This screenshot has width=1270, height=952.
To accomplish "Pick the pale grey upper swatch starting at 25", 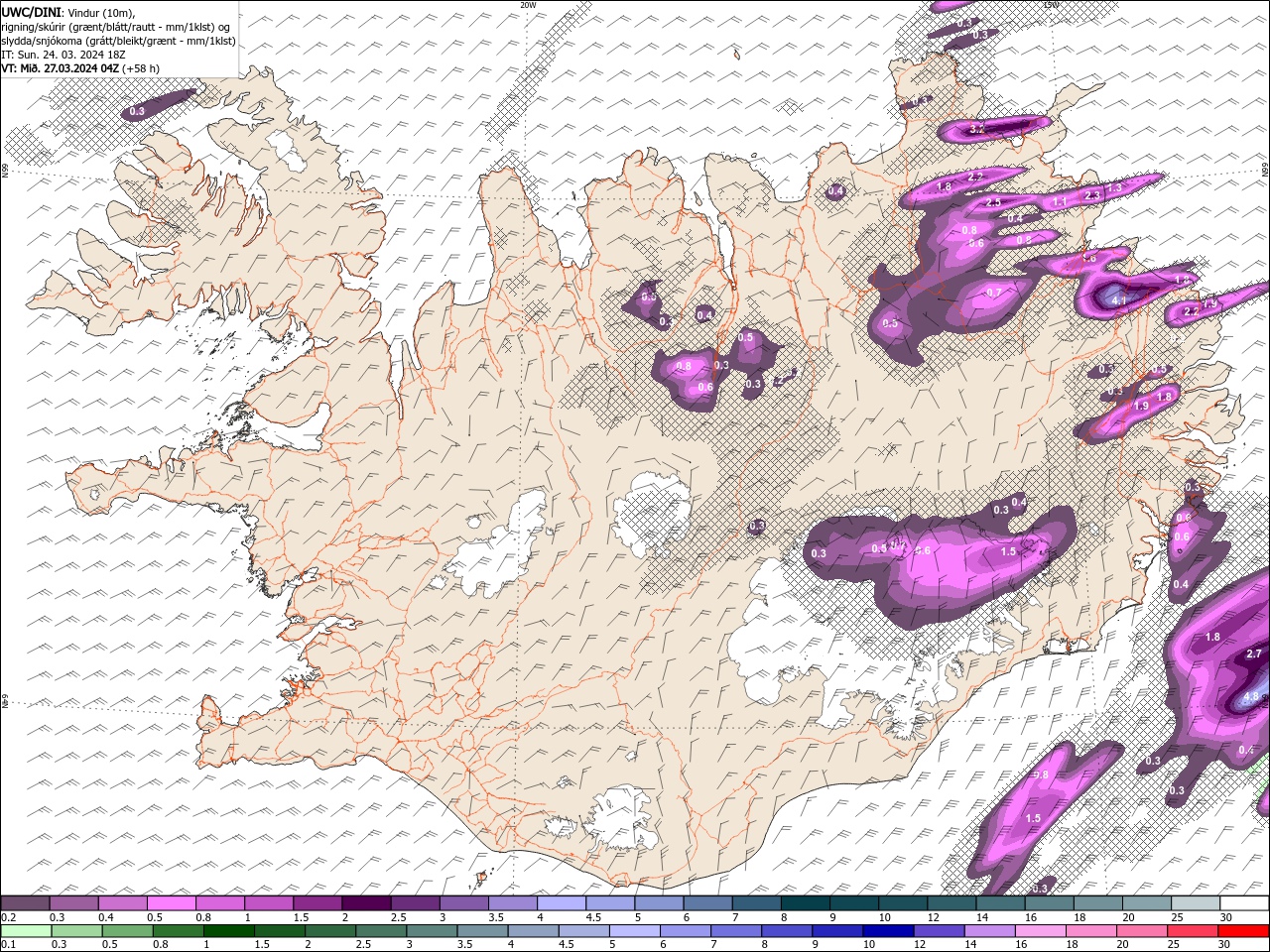I will click(x=1196, y=903).
